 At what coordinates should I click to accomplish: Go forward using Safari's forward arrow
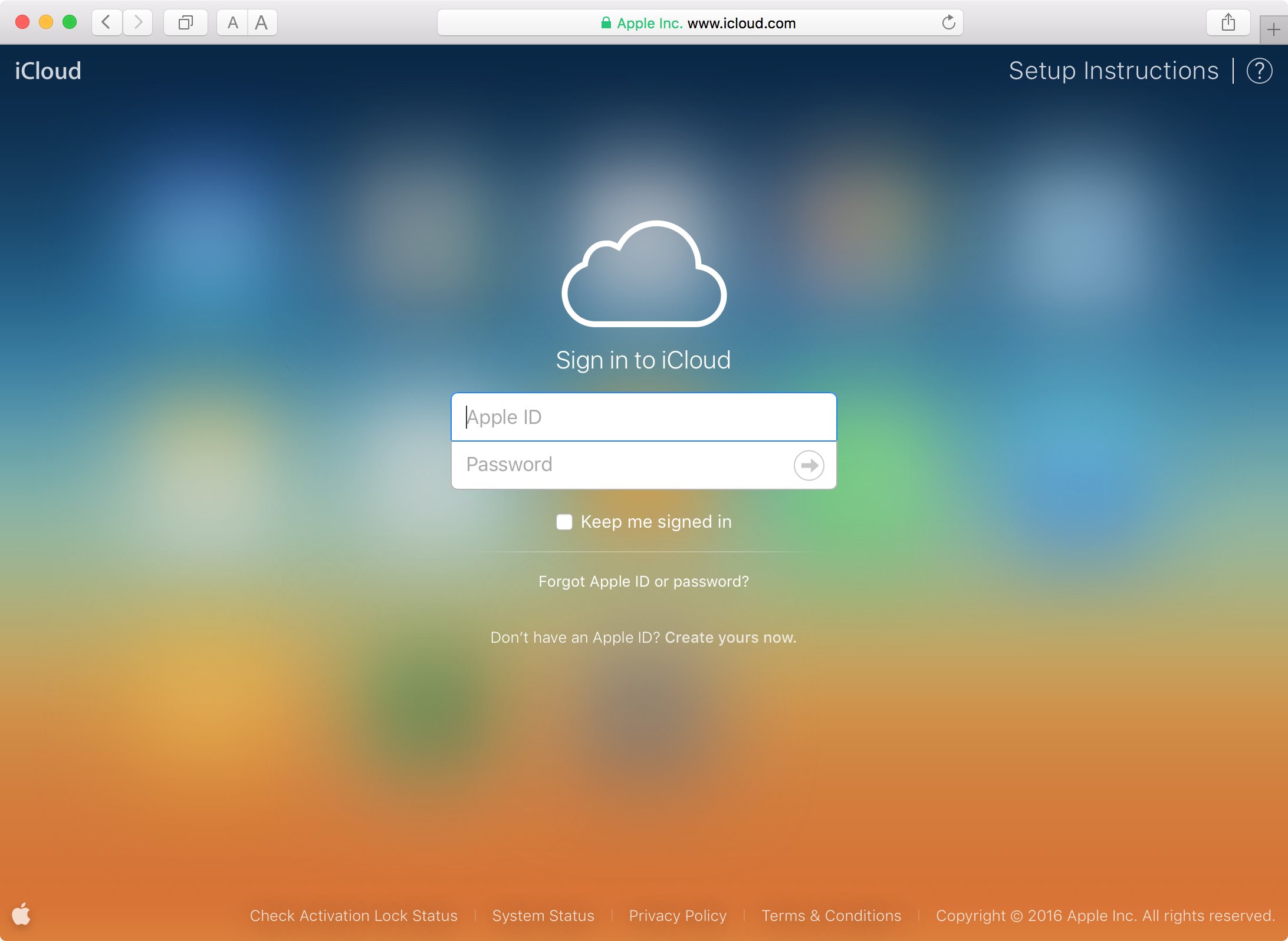[x=138, y=22]
